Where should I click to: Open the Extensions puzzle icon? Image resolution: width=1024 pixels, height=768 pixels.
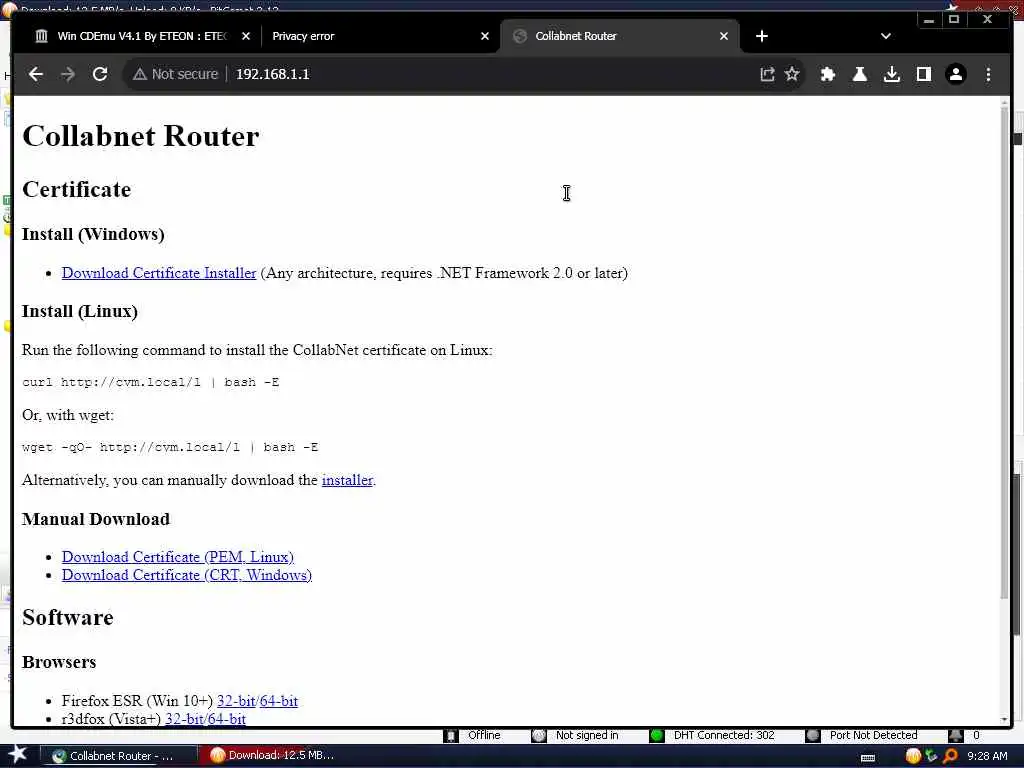point(827,74)
